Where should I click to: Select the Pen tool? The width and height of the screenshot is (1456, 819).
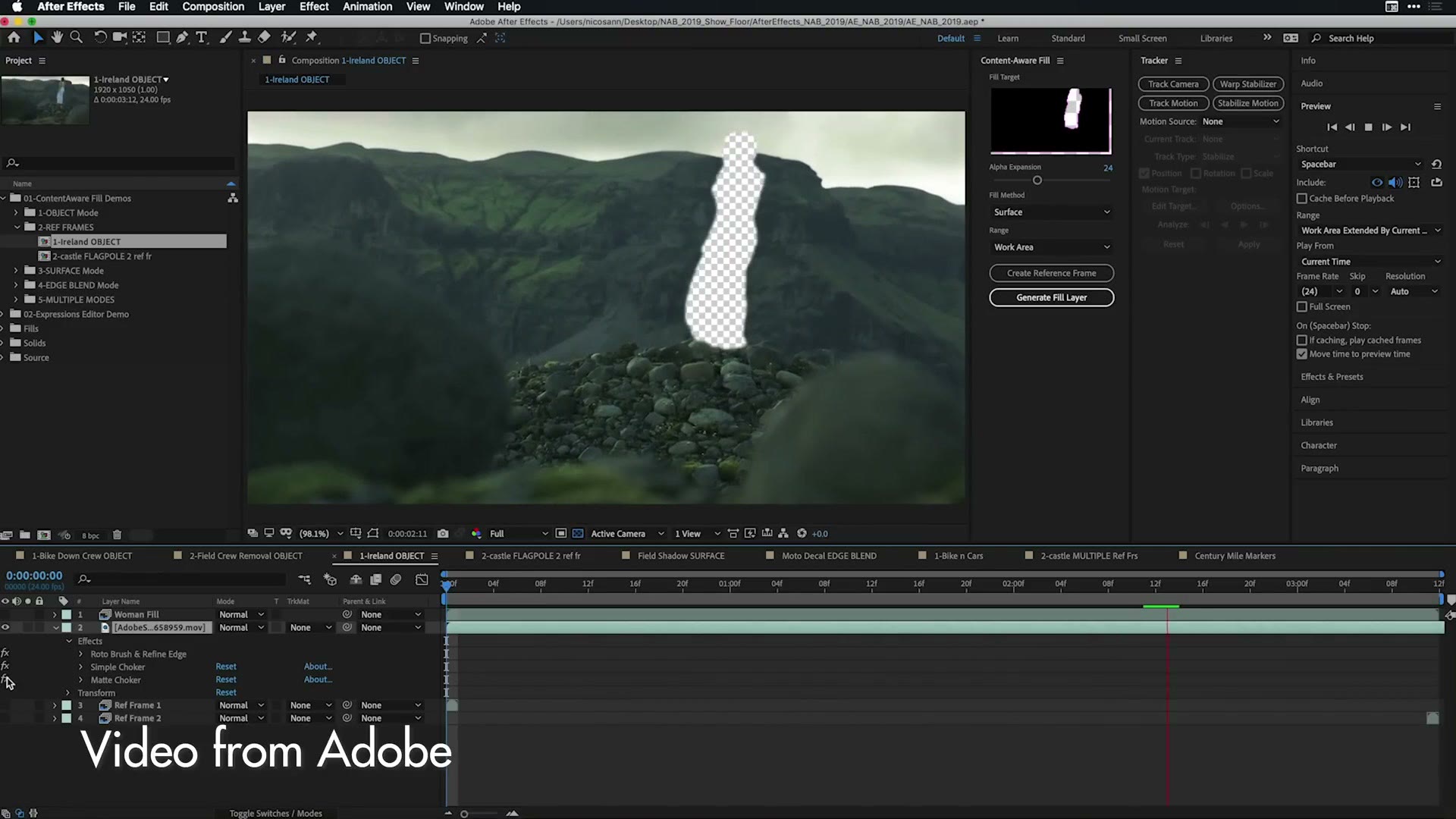tap(182, 37)
